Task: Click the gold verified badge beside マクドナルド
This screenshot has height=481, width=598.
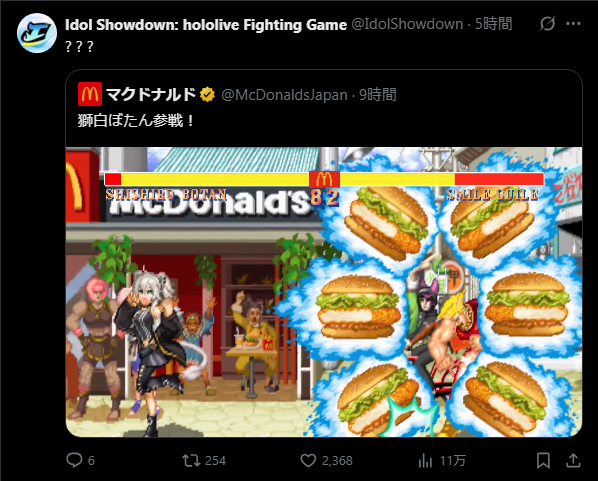Action: tap(207, 94)
